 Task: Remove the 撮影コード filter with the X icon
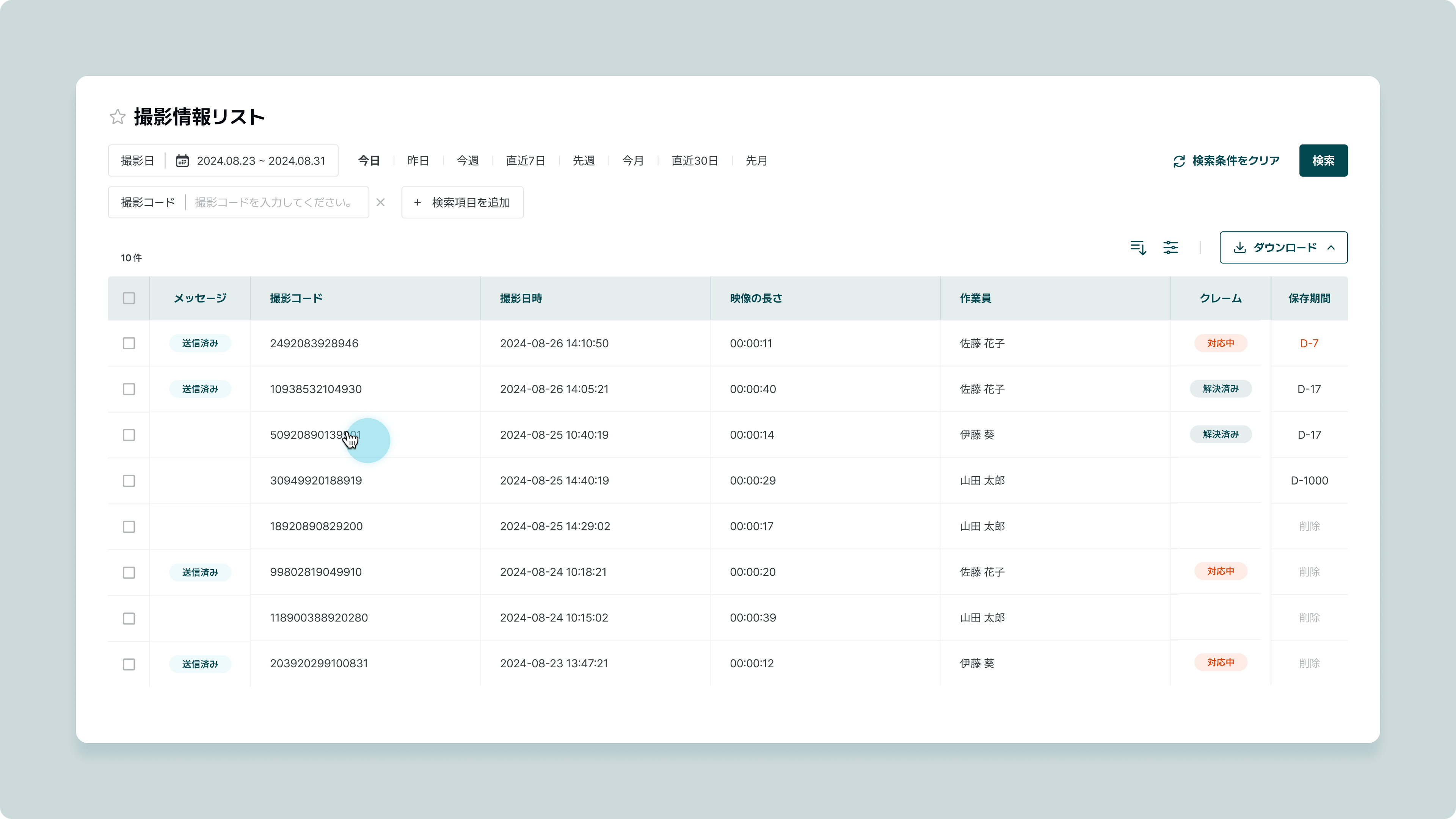click(x=380, y=202)
